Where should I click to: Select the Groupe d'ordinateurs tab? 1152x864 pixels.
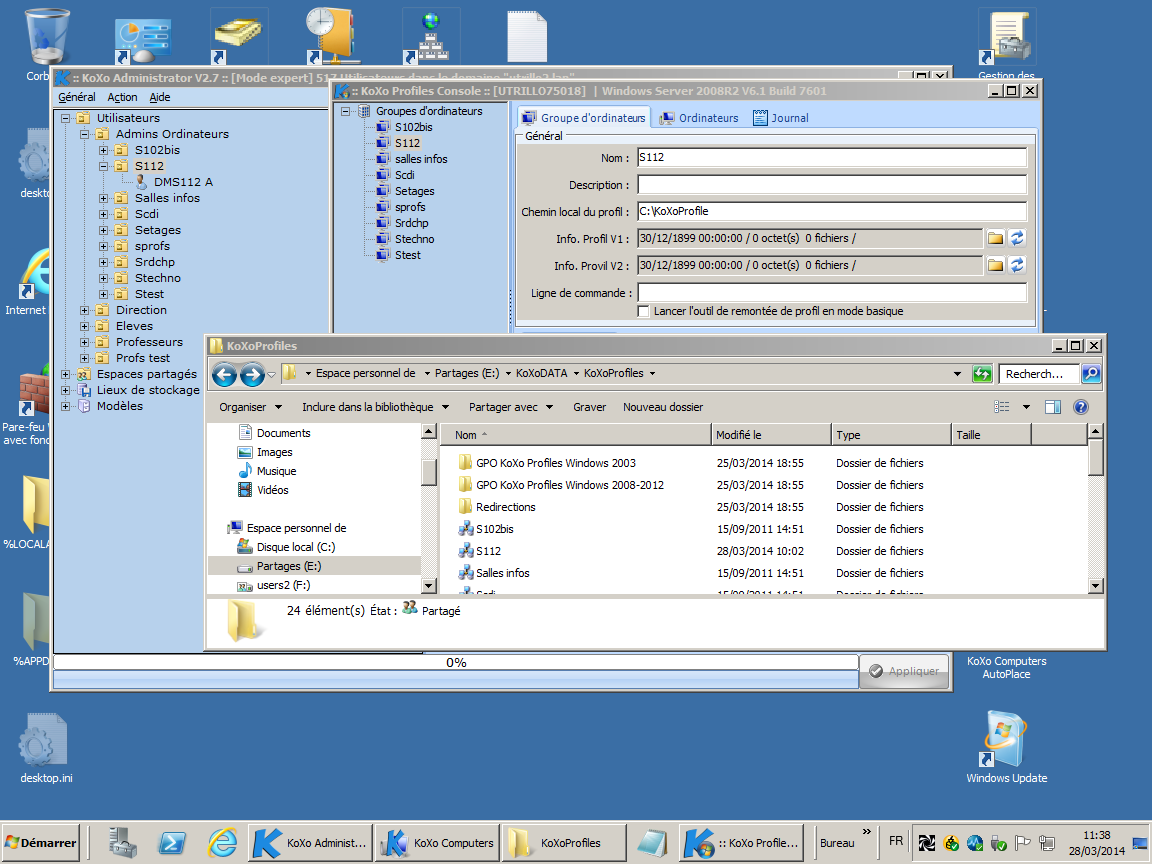(584, 118)
